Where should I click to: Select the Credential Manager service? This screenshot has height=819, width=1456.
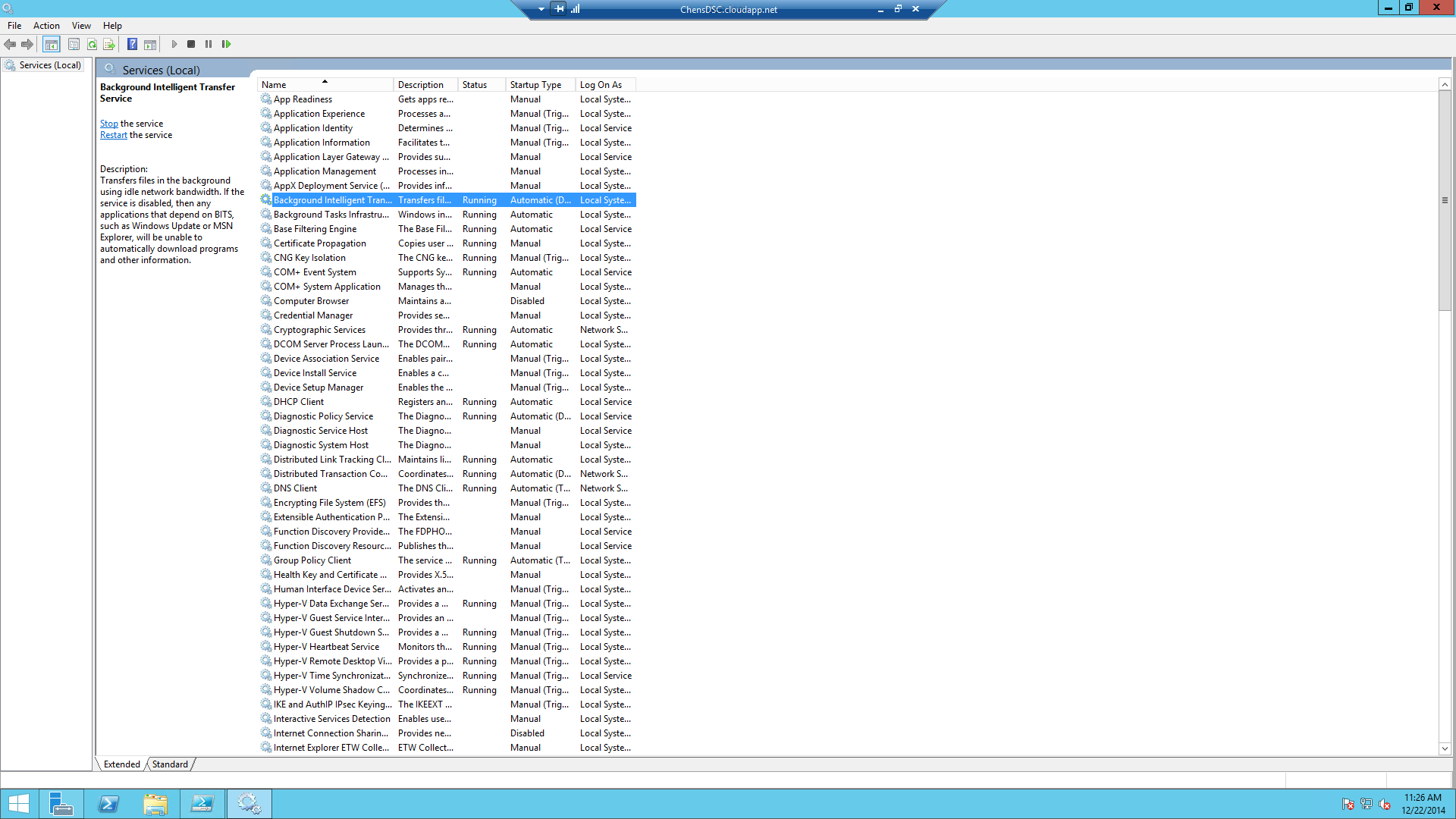click(x=447, y=315)
